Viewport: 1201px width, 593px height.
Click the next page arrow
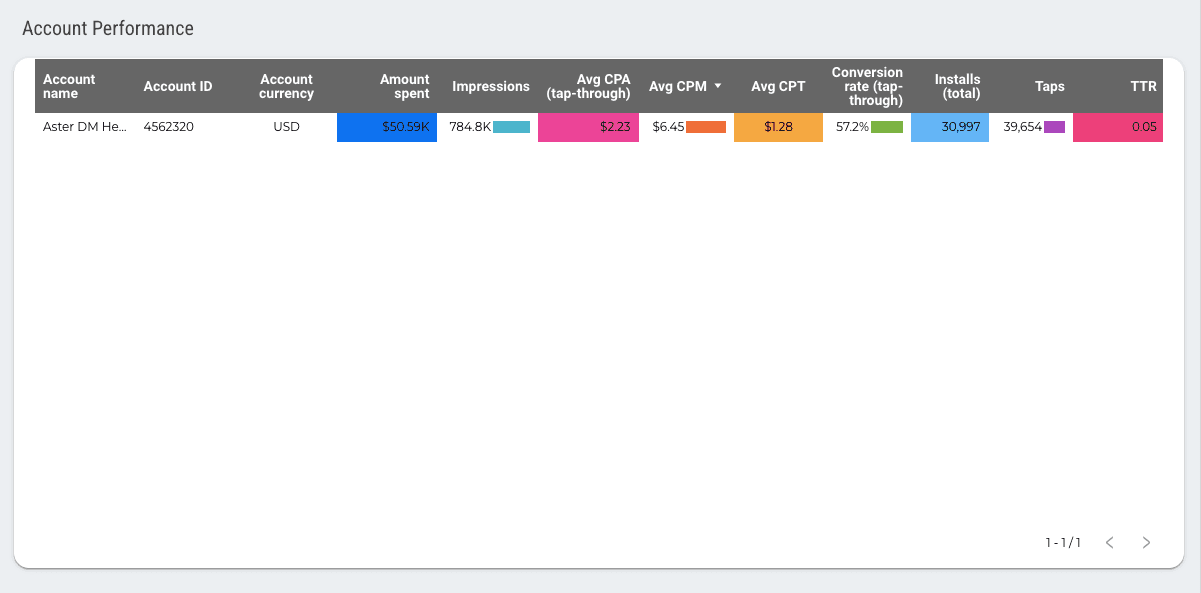pyautogui.click(x=1146, y=542)
